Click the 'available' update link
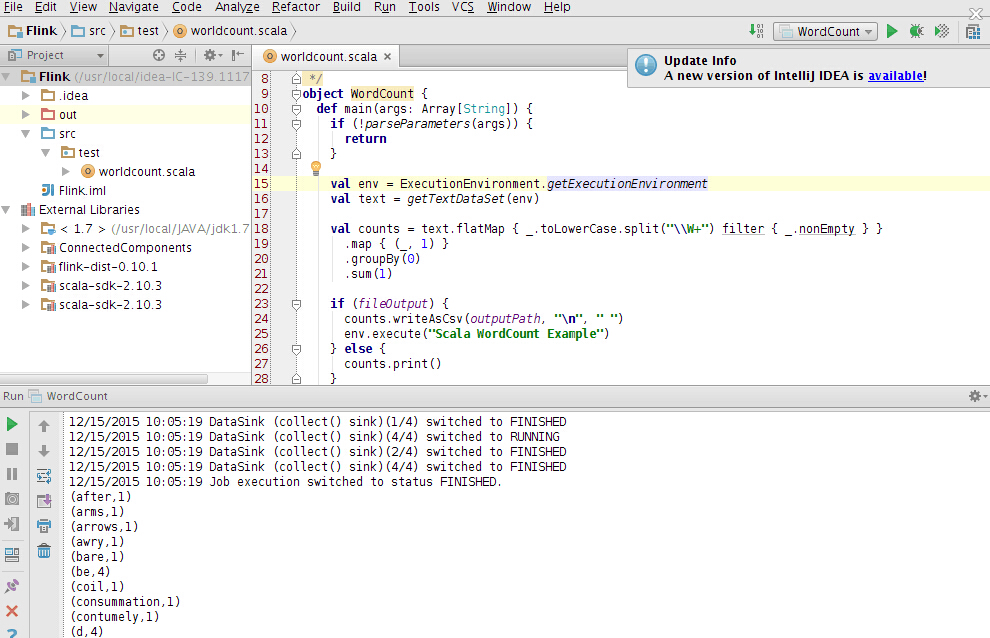This screenshot has height=638, width=990. point(895,75)
